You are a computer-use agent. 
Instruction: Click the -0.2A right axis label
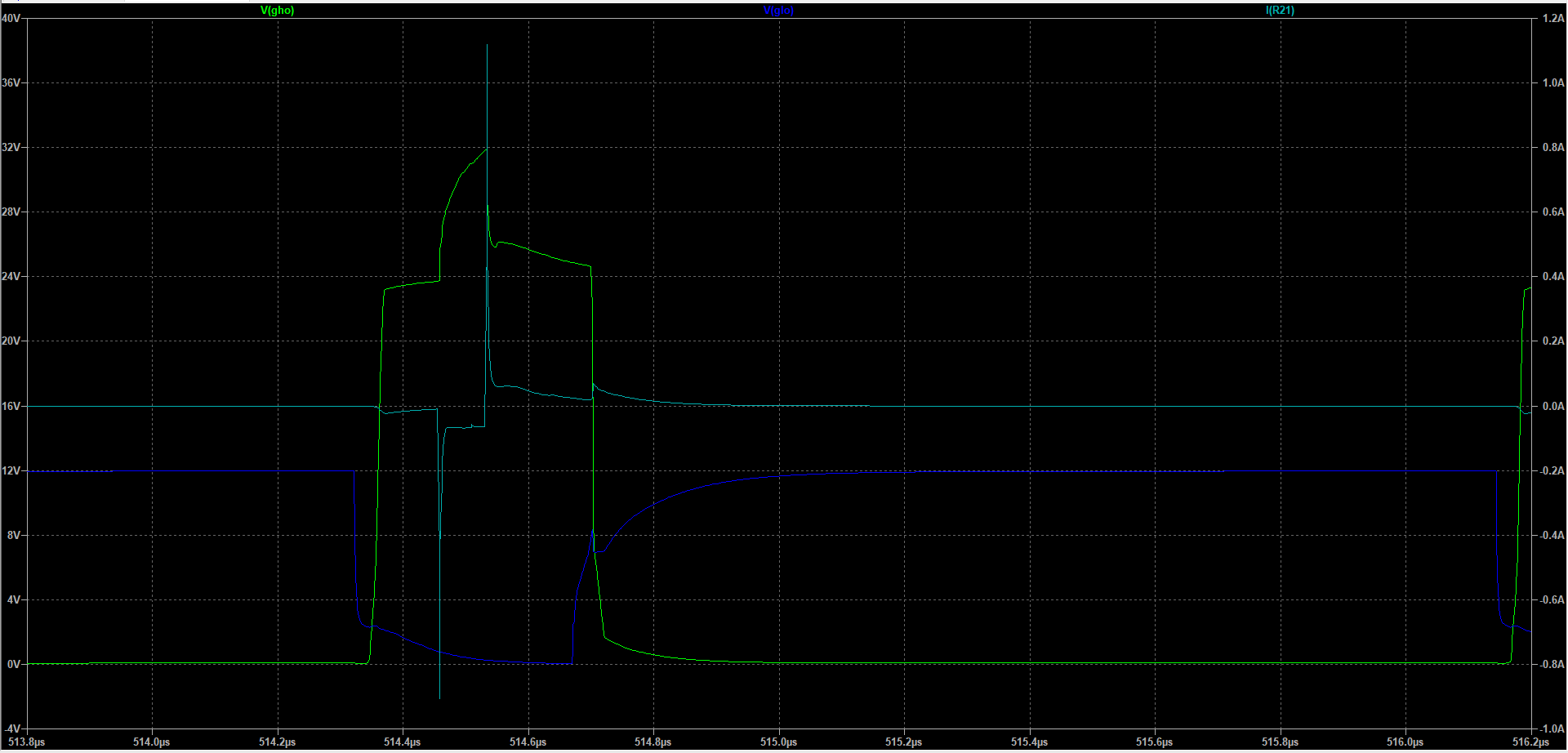point(1552,470)
